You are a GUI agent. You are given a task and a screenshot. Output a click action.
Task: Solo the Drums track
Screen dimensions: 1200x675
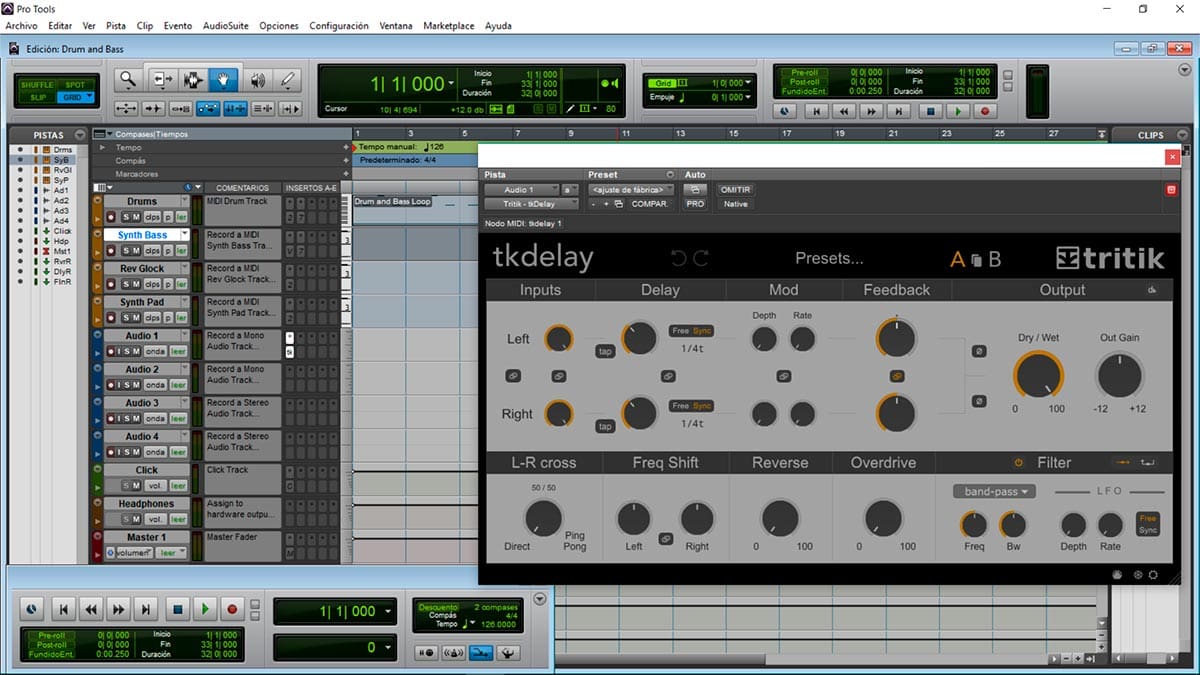point(125,217)
